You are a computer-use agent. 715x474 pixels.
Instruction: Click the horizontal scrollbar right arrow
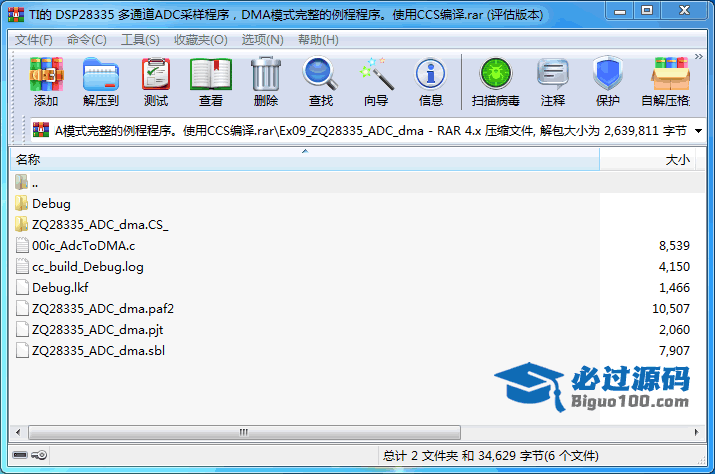[697, 432]
